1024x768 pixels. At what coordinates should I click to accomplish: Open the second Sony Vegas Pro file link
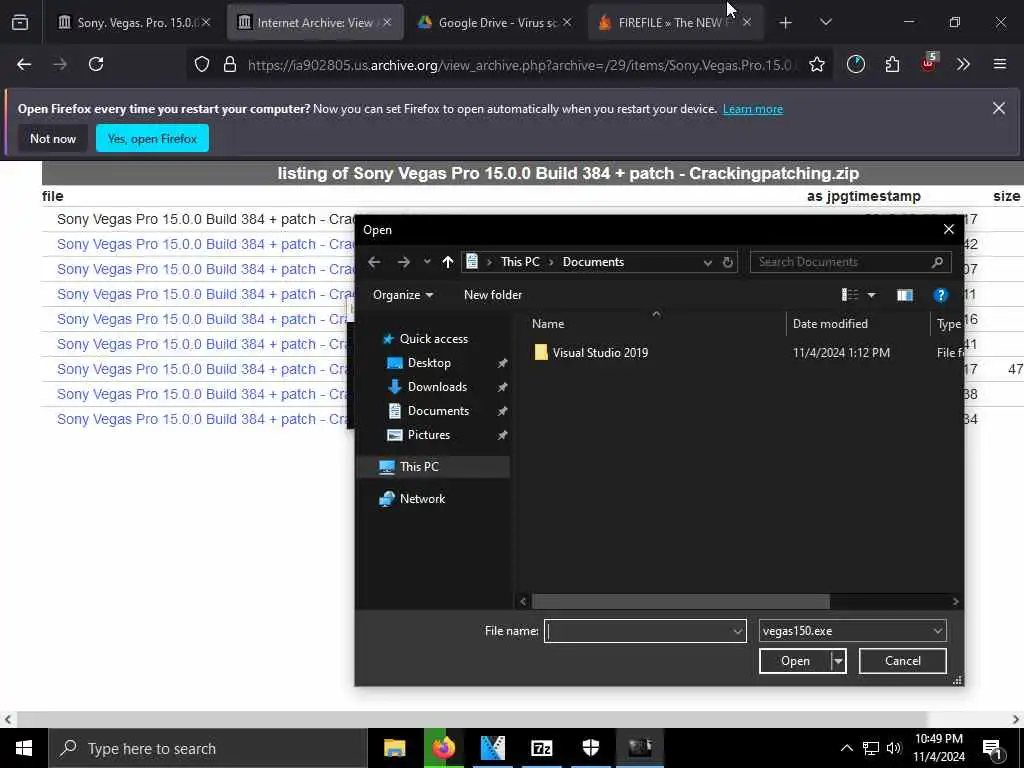206,244
